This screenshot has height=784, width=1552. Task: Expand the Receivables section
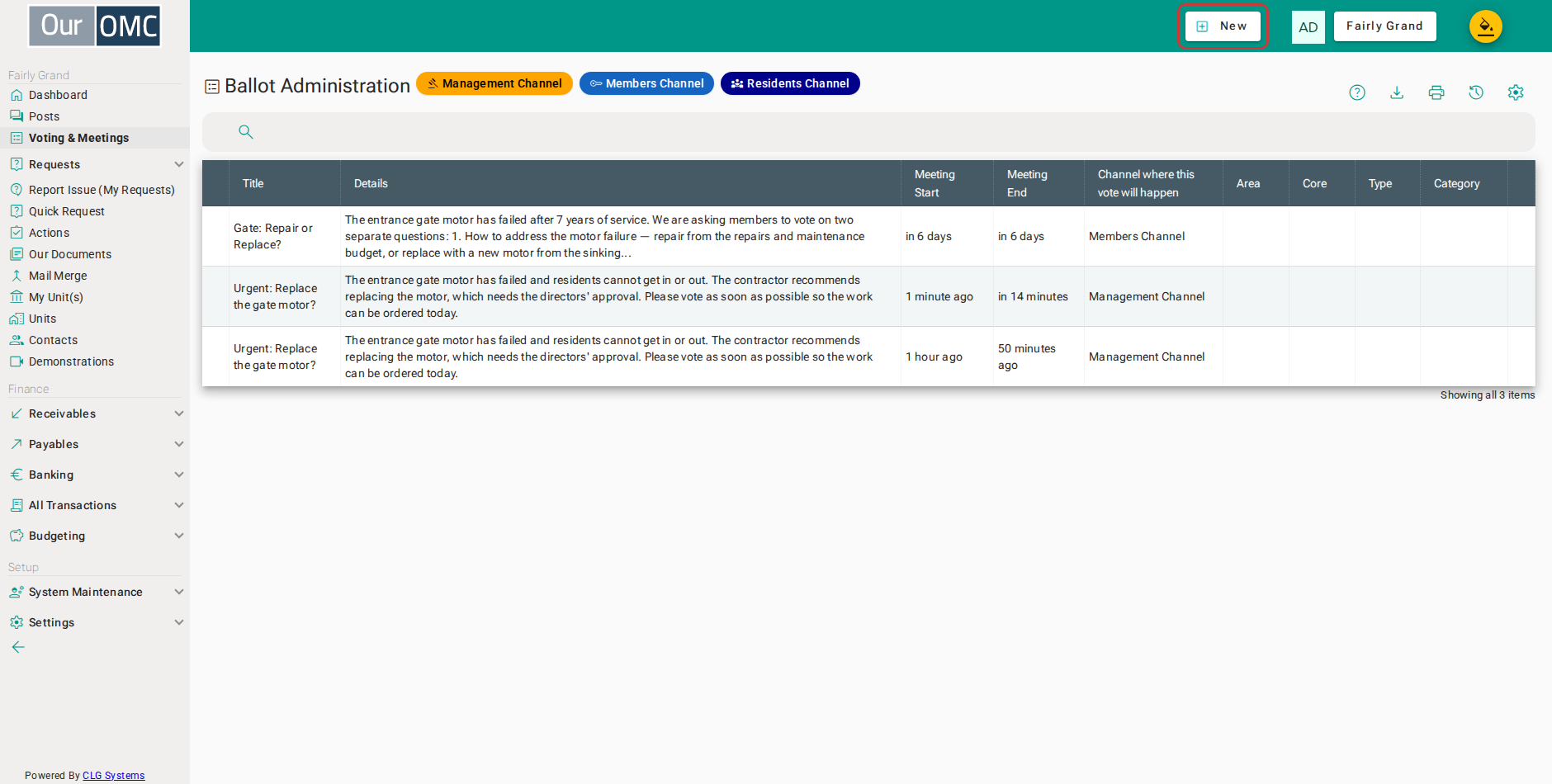point(95,413)
